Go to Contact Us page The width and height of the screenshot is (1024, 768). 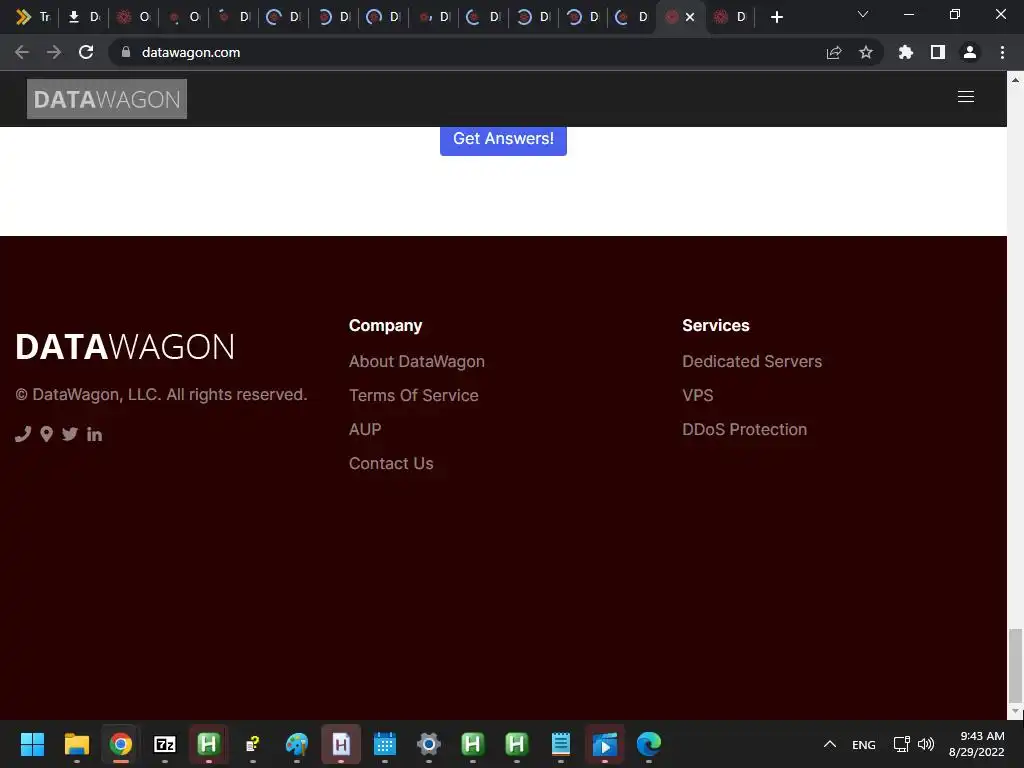(391, 463)
